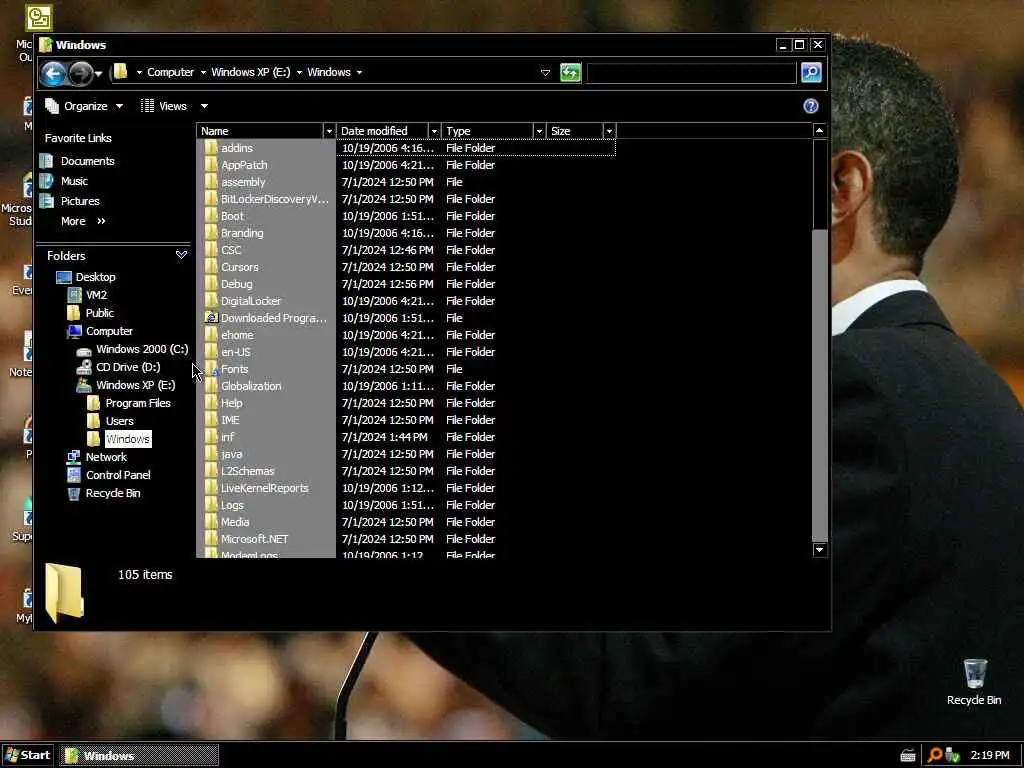Select the Globalization folder row

406,386
